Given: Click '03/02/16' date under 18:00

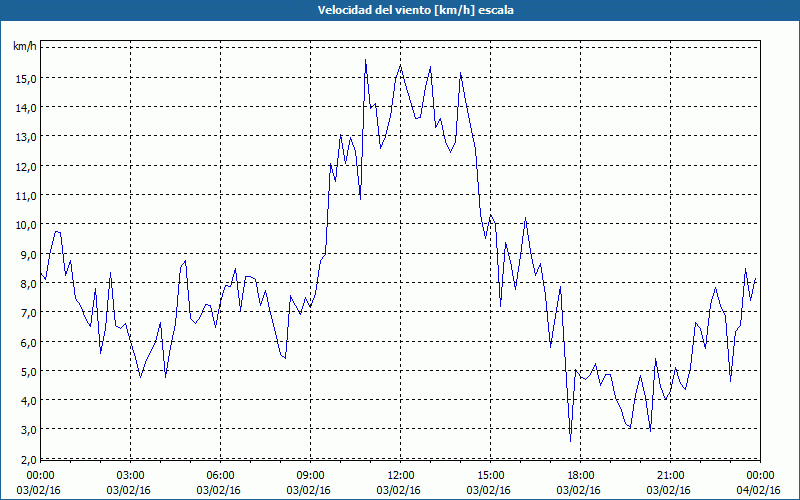Looking at the screenshot, I should click(579, 490).
